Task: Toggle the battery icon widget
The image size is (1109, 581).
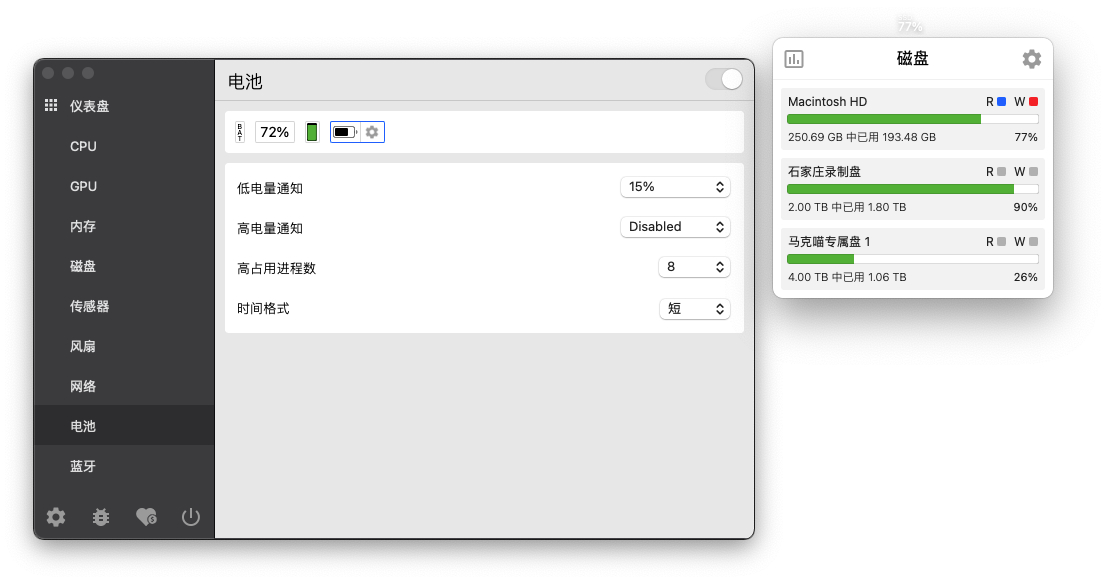Action: pos(345,132)
